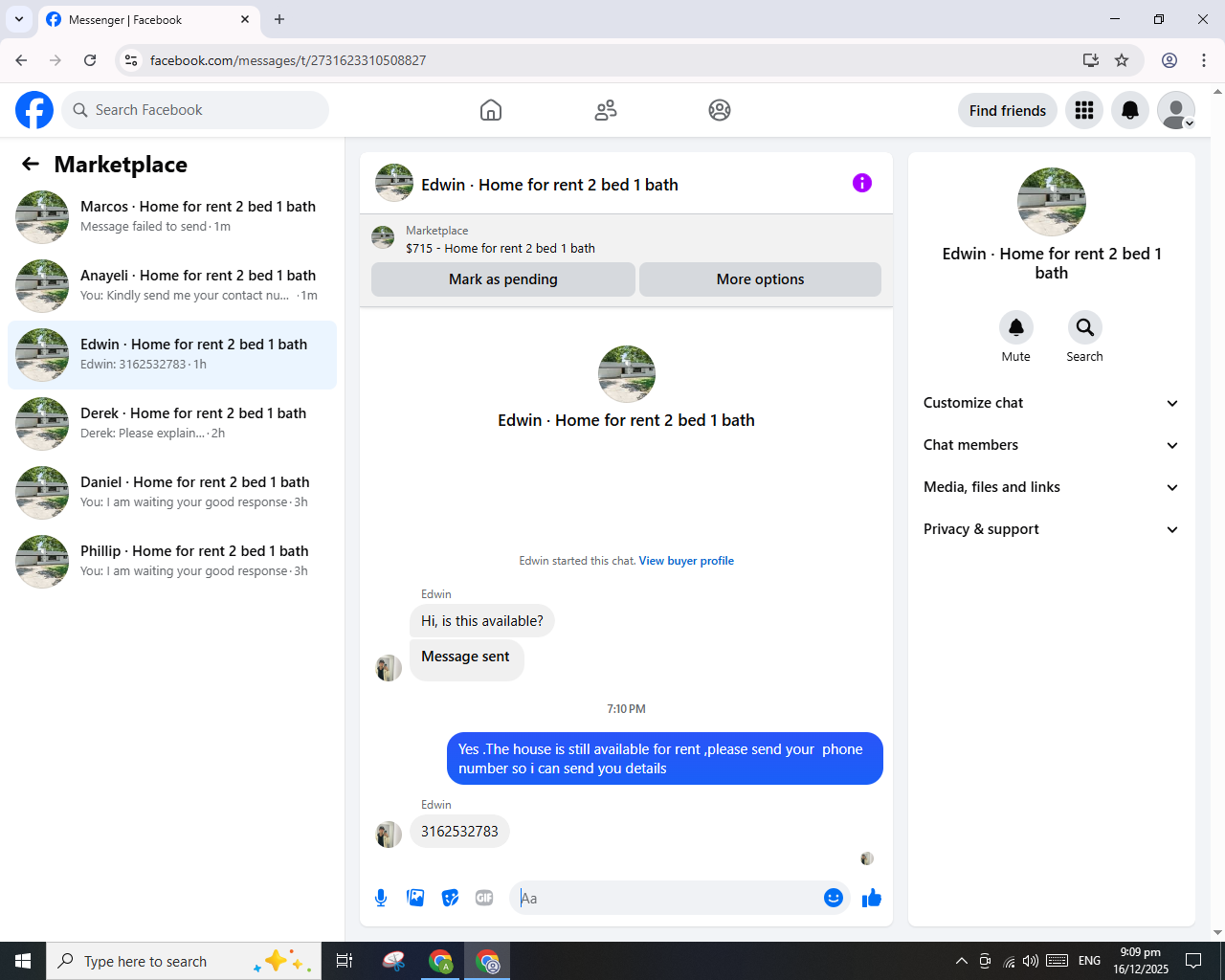This screenshot has width=1225, height=980.
Task: Open the Derek conversation
Action: coord(172,424)
